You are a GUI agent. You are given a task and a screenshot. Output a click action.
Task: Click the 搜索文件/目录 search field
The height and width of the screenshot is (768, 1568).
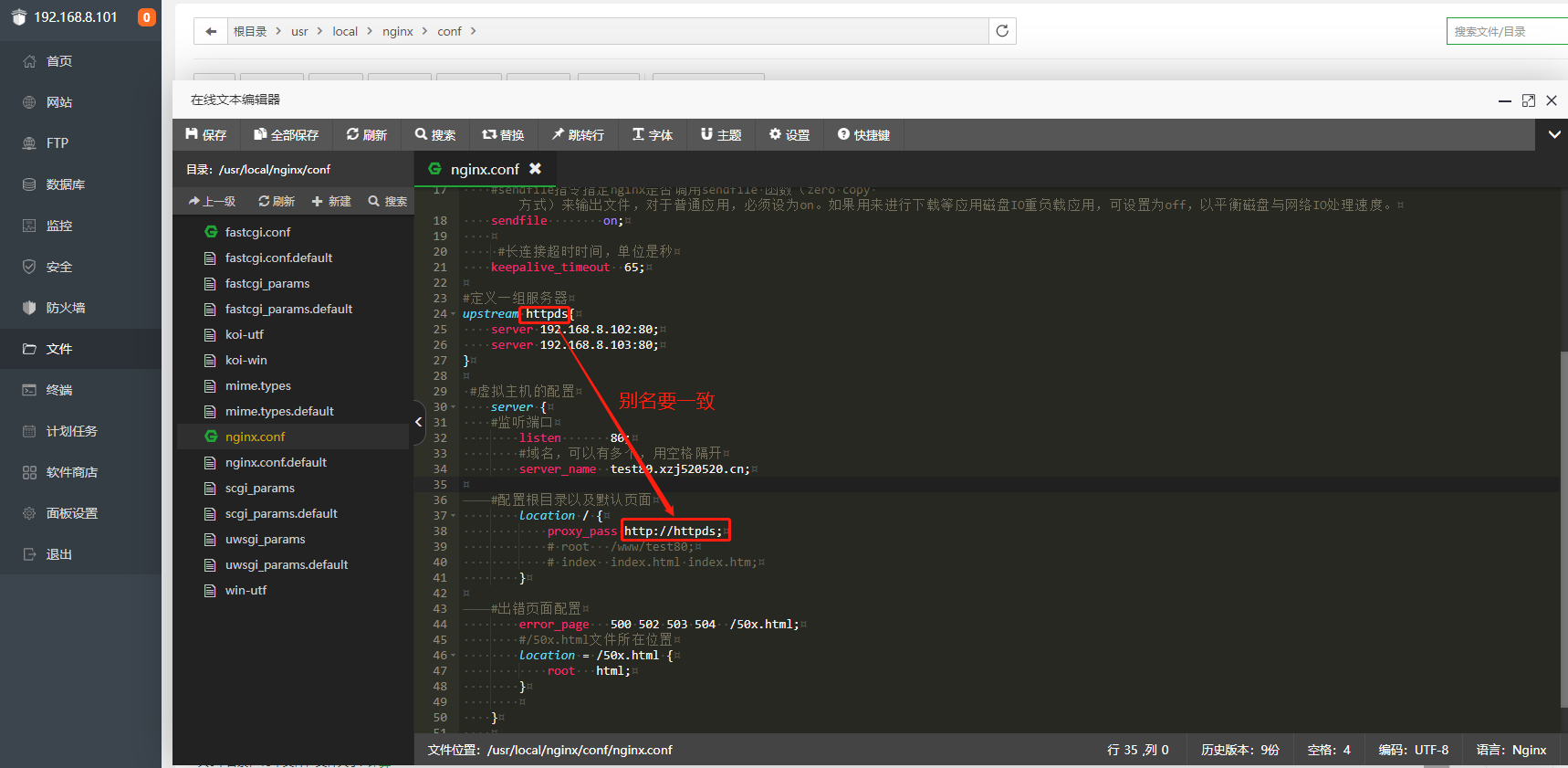point(1507,31)
